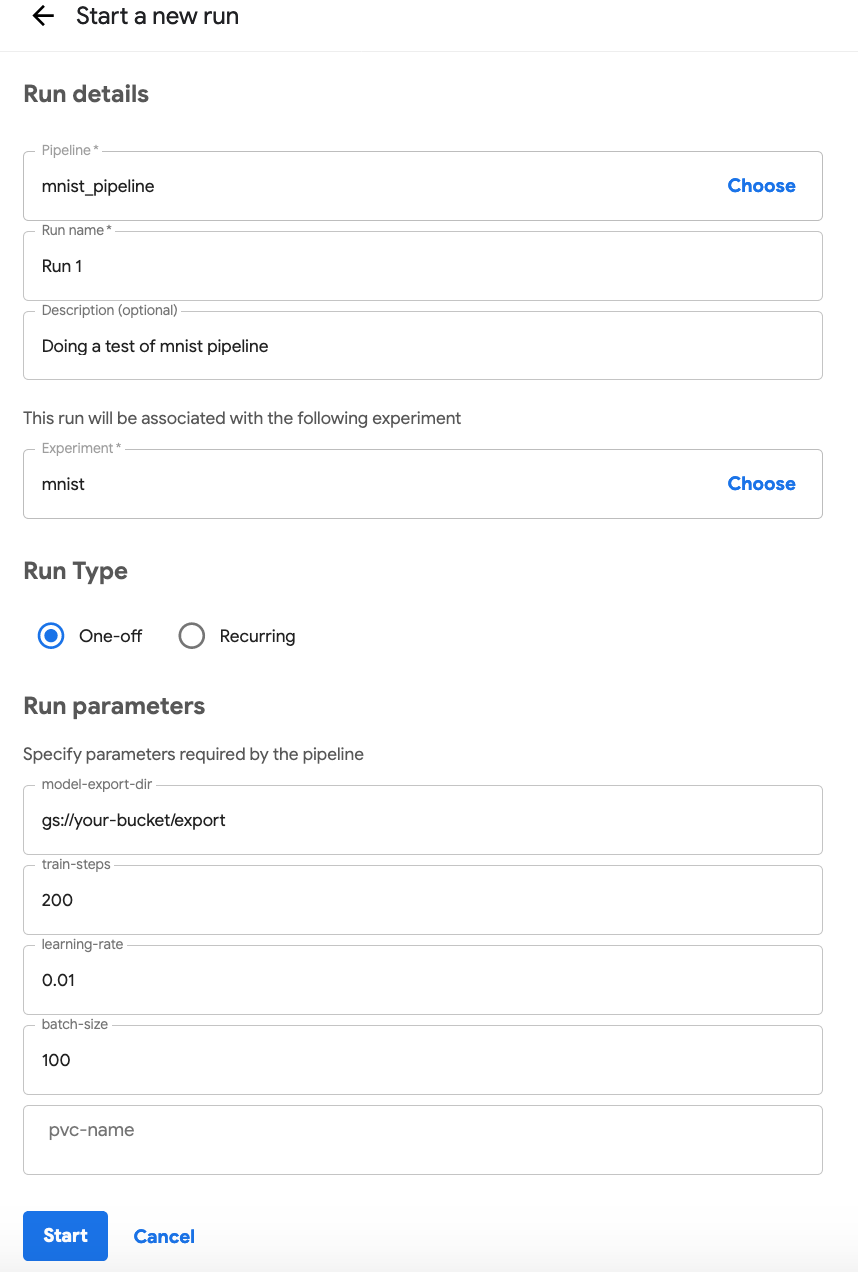Click the 'Run Type' section heading
858x1272 pixels.
[x=76, y=571]
